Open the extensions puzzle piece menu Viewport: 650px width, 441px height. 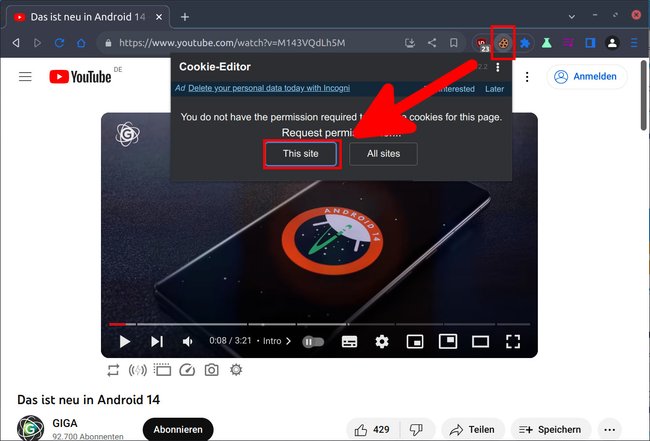(525, 43)
